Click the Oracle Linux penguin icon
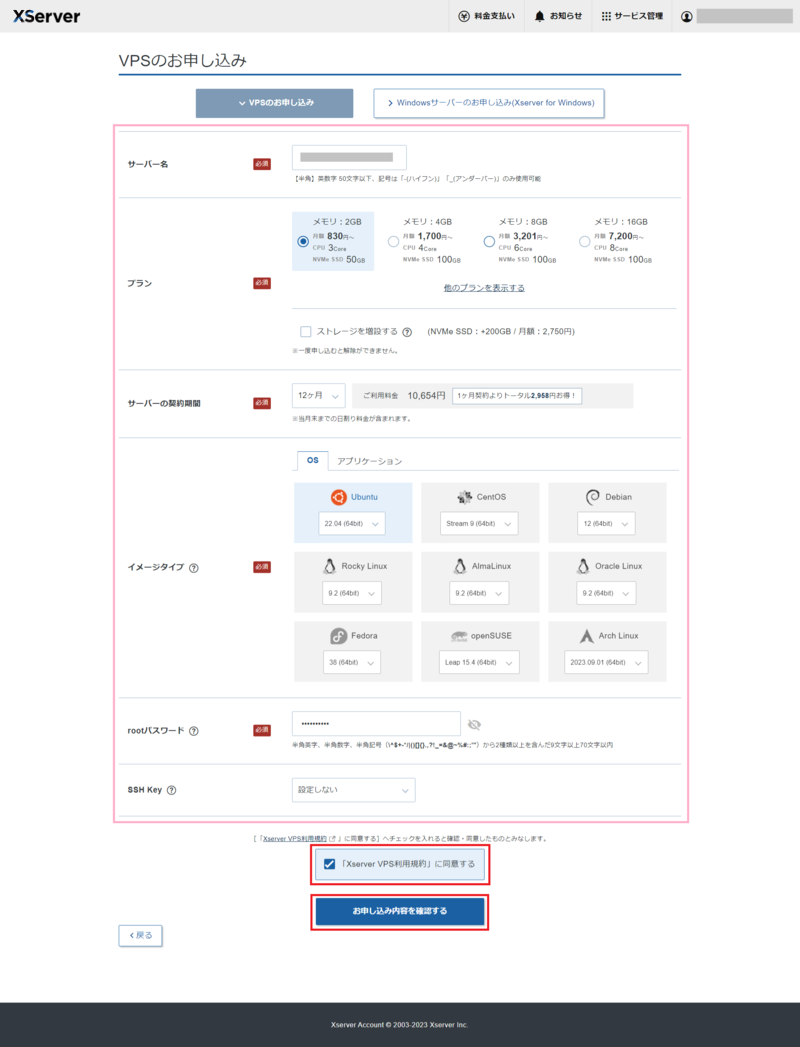This screenshot has width=800, height=1047. (583, 566)
